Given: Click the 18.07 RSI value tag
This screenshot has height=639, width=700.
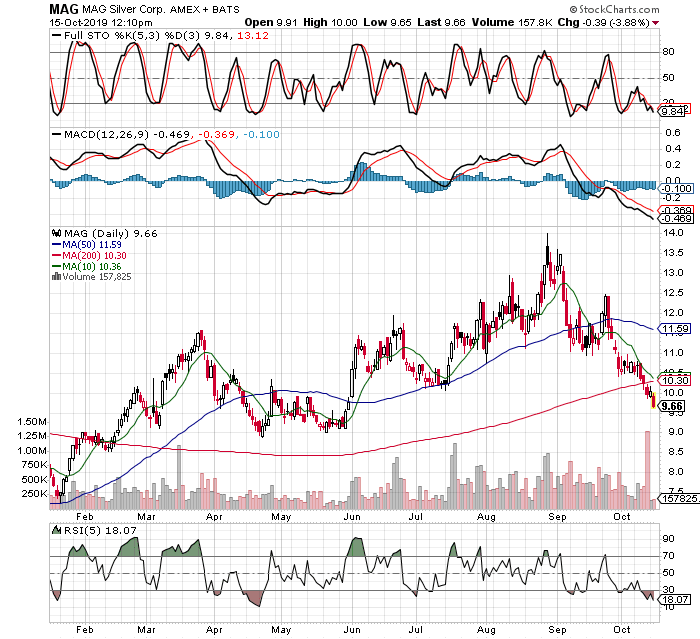Looking at the screenshot, I should [677, 599].
